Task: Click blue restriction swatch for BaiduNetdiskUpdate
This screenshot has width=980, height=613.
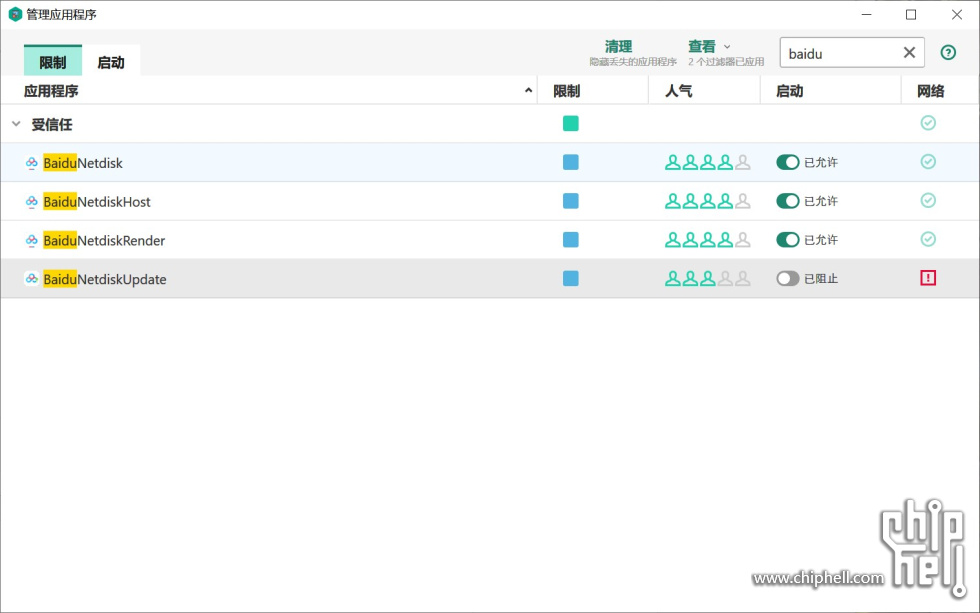Action: [571, 279]
